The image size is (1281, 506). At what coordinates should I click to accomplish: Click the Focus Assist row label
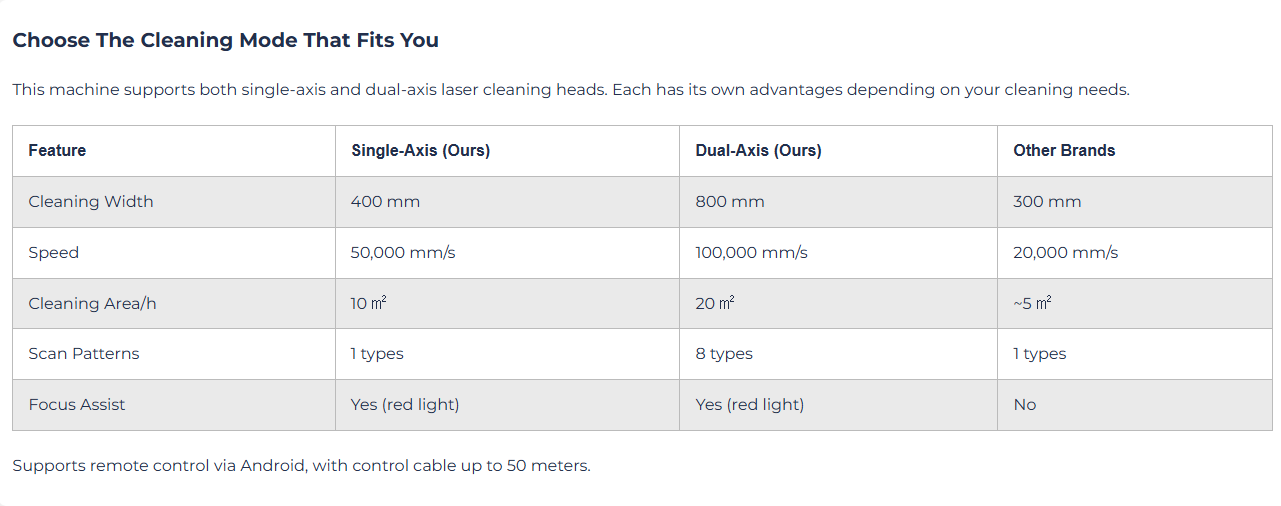tap(77, 405)
